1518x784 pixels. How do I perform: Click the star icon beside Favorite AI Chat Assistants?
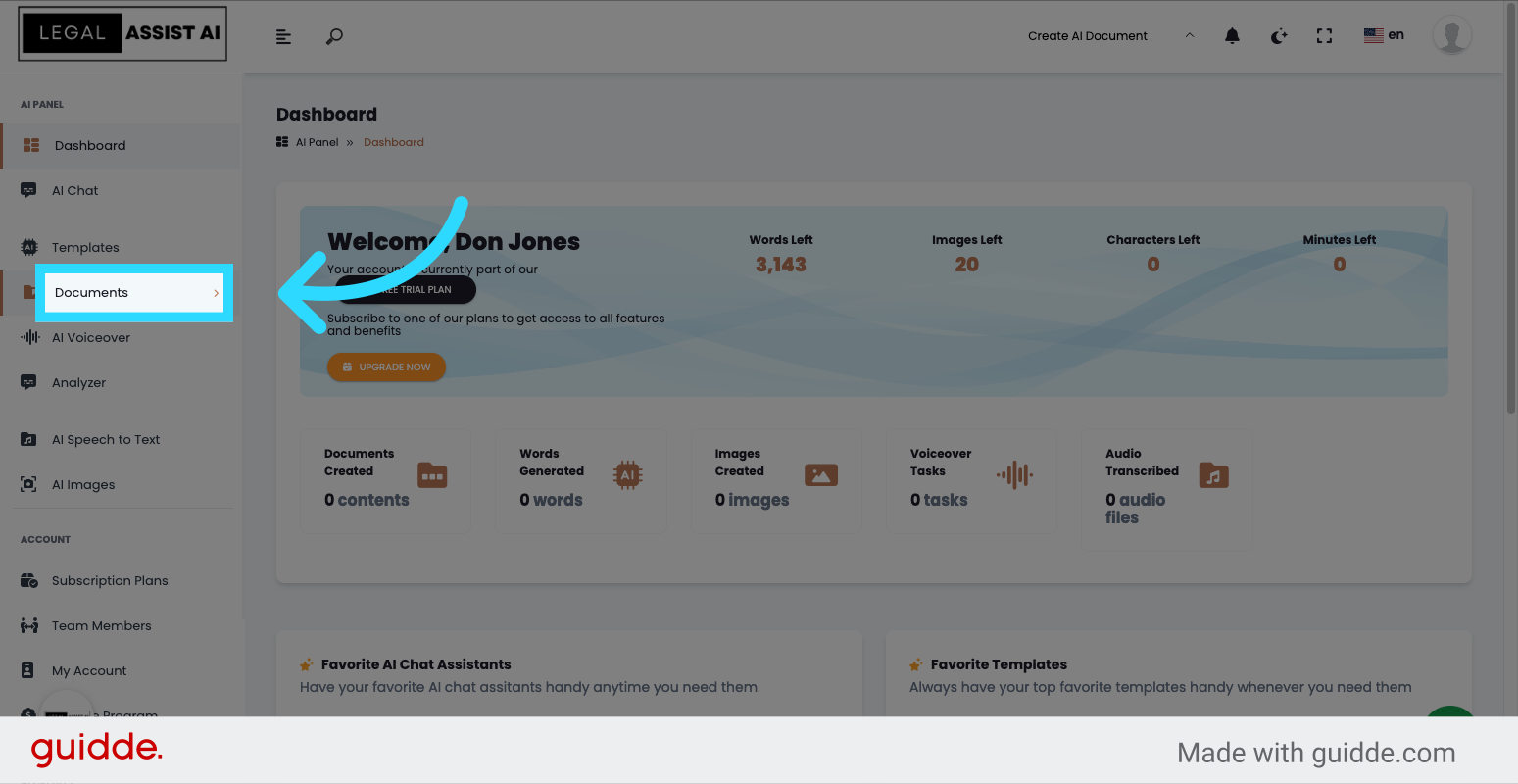click(x=306, y=664)
